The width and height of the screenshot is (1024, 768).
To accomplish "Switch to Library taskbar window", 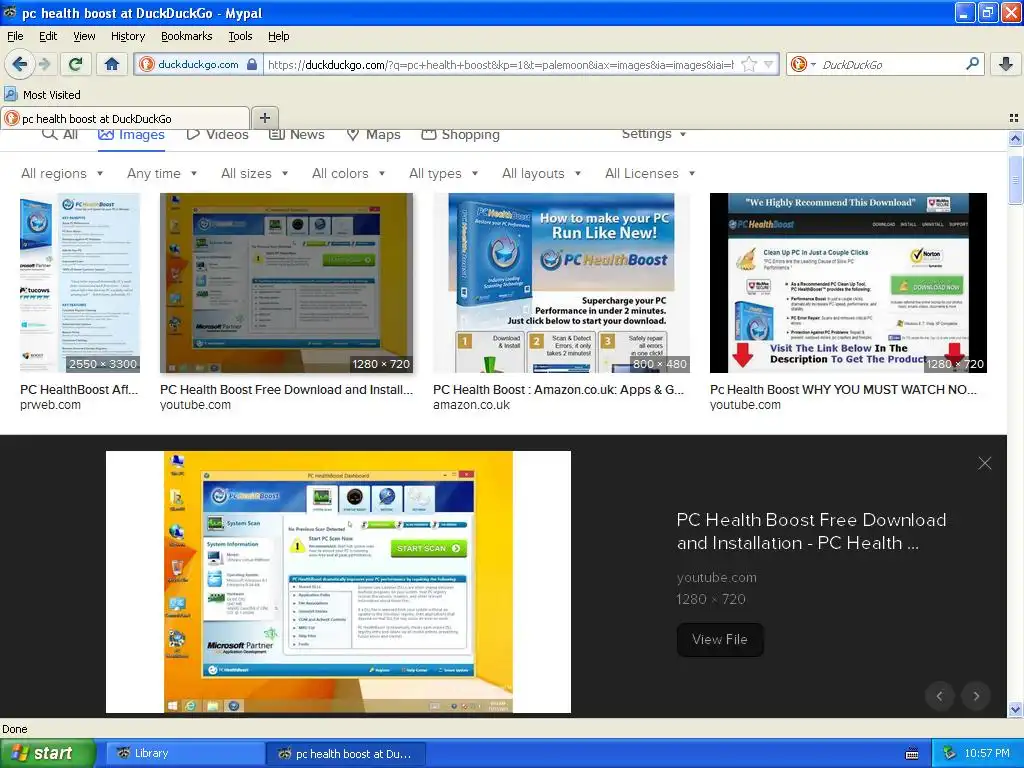I will [184, 753].
